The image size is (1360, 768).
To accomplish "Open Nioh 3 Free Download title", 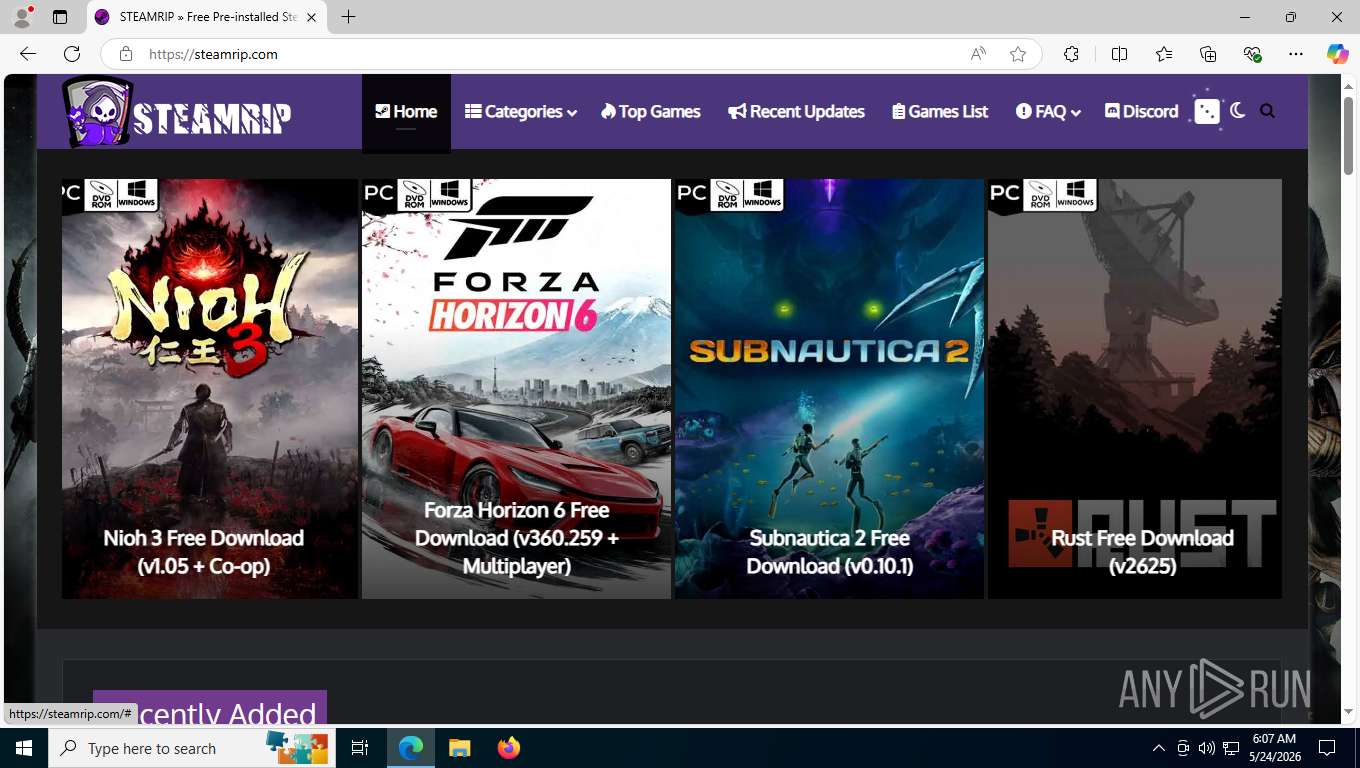I will click(x=204, y=552).
